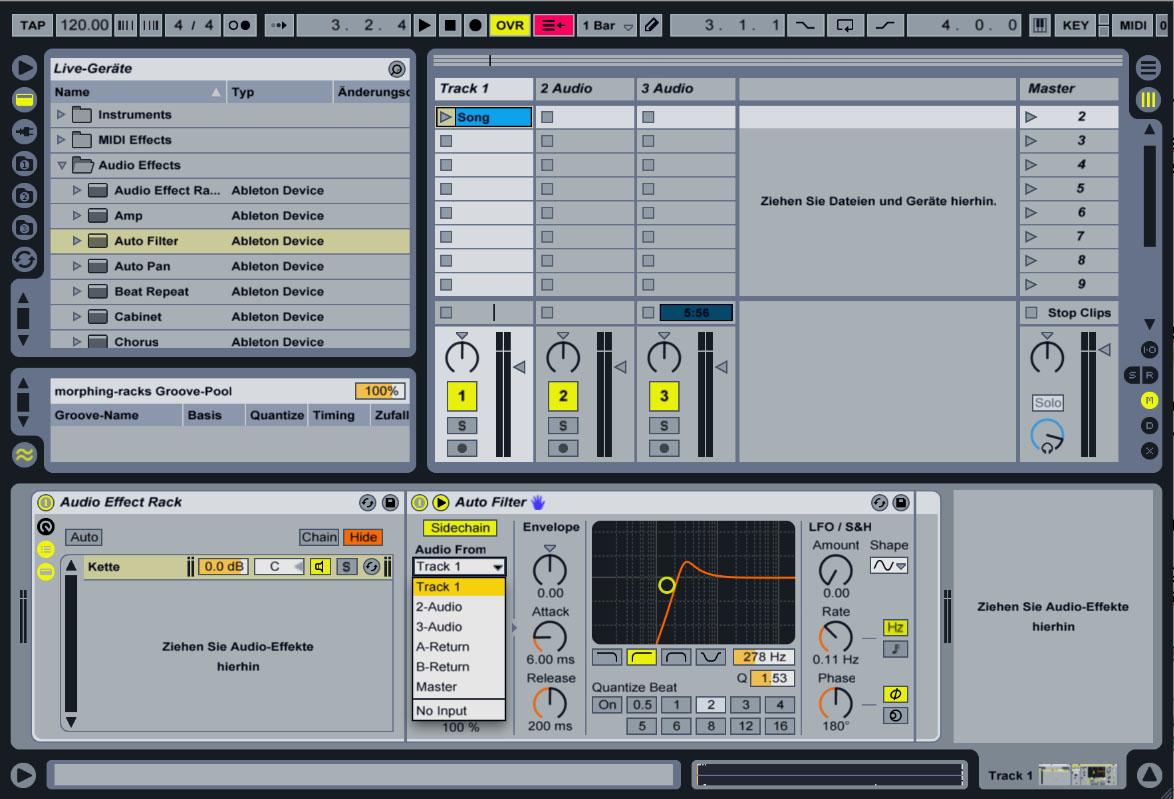The width and height of the screenshot is (1174, 799).
Task: Expand the Amp device entry
Action: (76, 216)
